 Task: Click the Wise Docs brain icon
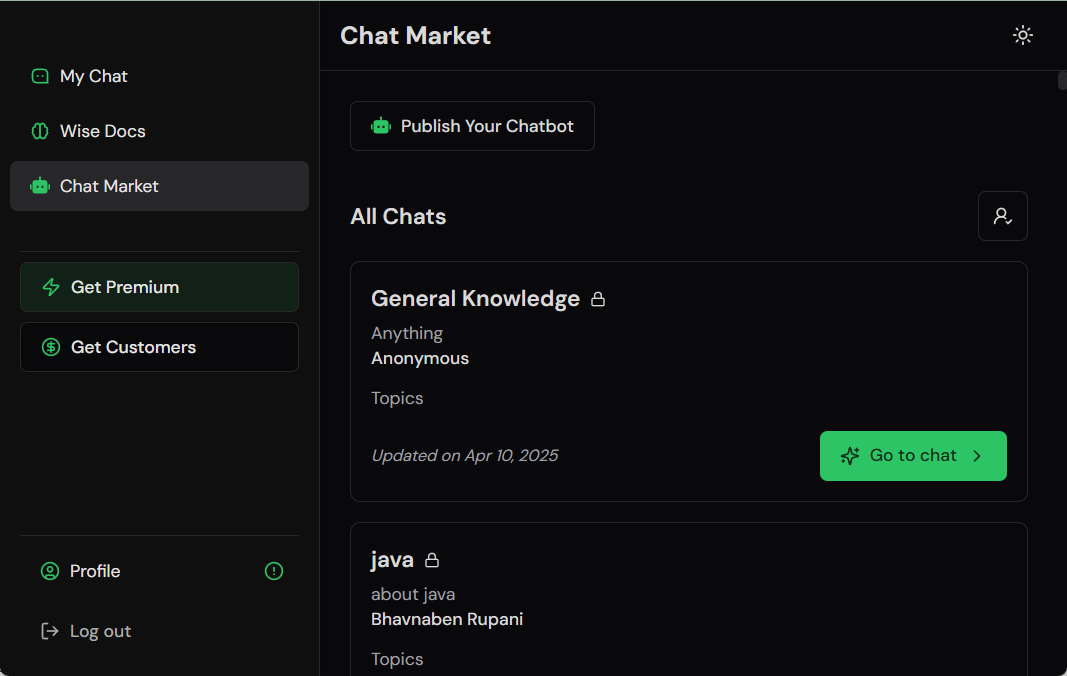(x=40, y=131)
